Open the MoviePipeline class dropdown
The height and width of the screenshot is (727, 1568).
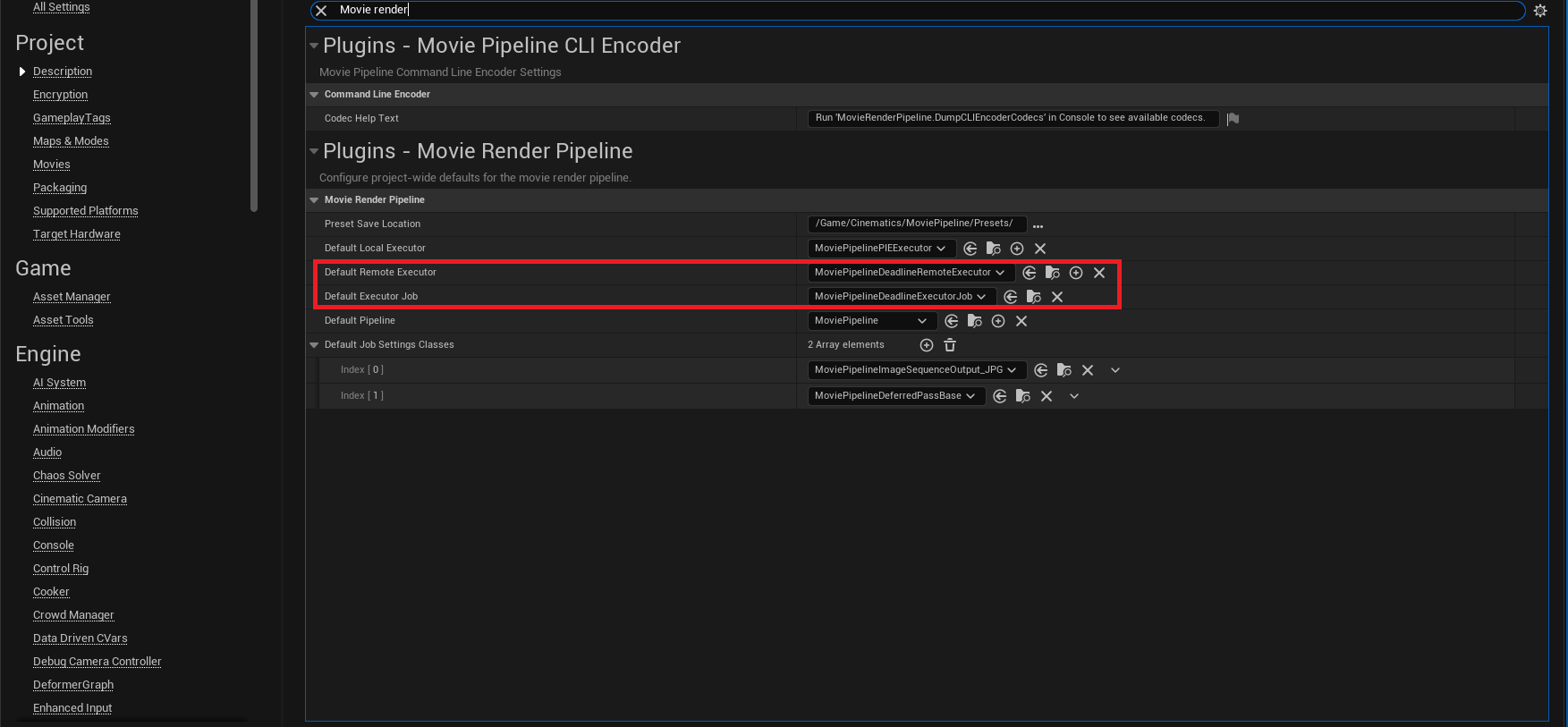[872, 321]
